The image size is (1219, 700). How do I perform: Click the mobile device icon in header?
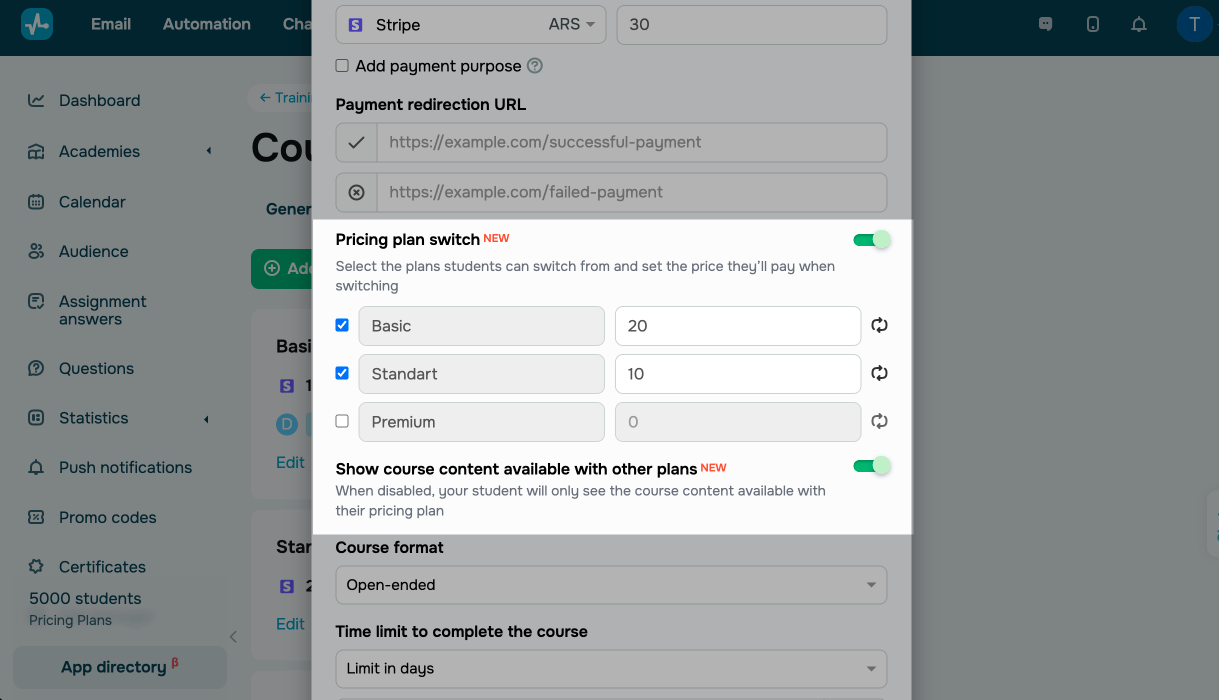1093,24
